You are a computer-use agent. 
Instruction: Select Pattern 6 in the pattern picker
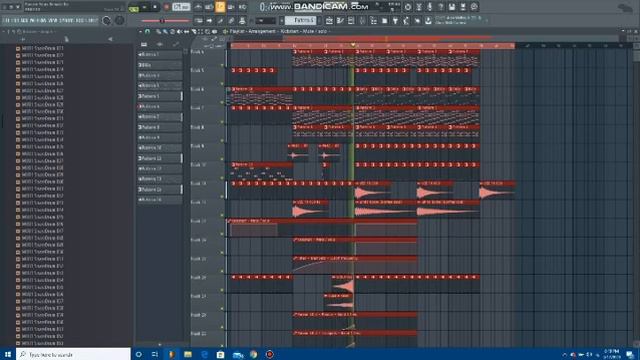point(160,106)
